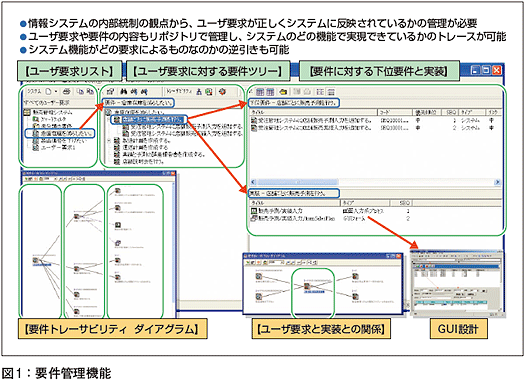
Task: Minimize the main application window
Action: point(475,70)
